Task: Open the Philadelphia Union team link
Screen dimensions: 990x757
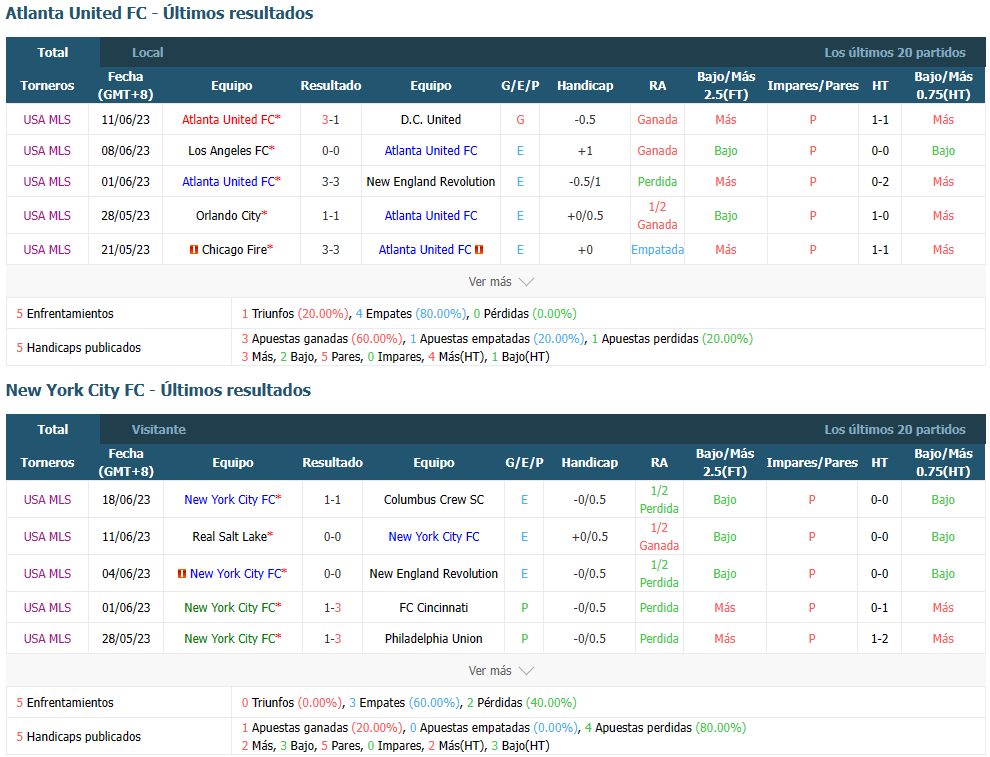Action: [434, 639]
